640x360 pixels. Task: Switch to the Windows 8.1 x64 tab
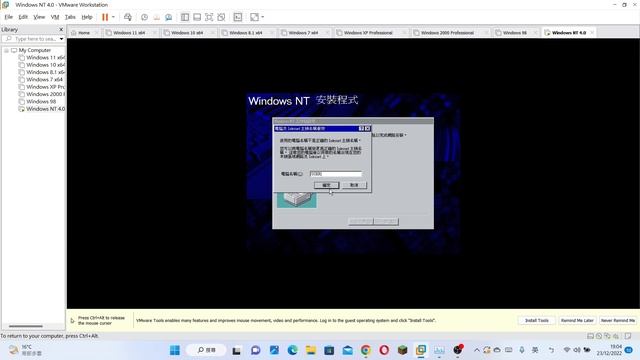[x=246, y=33]
